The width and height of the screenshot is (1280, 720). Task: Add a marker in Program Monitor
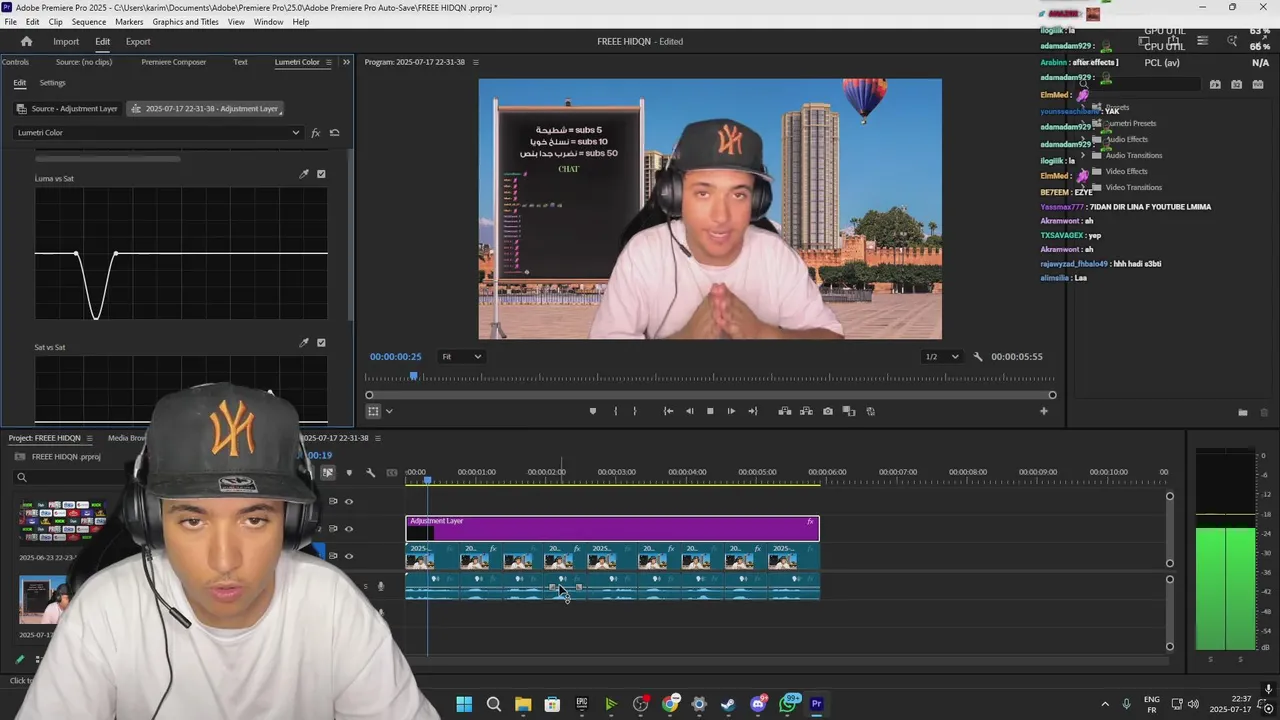point(593,411)
